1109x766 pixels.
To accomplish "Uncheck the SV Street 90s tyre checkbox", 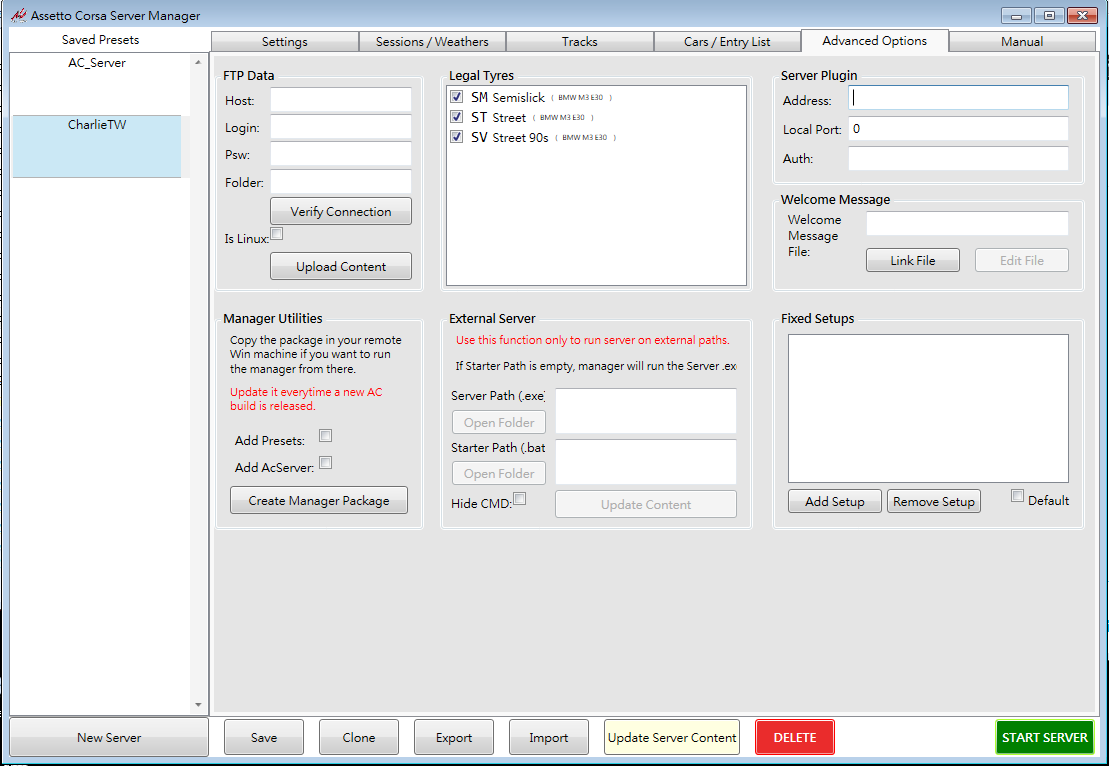I will pyautogui.click(x=457, y=137).
